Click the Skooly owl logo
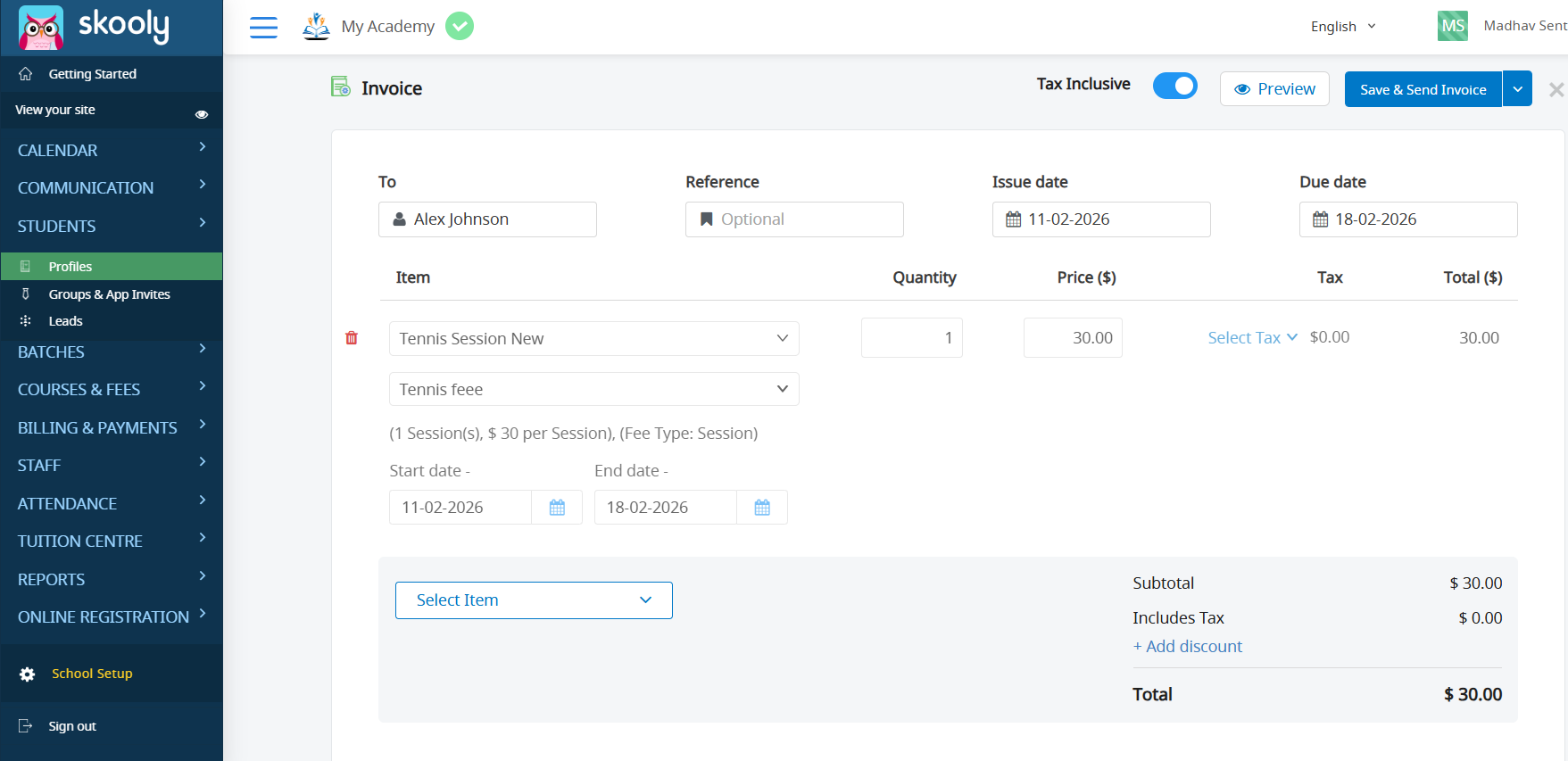Screen dimensions: 1568x761 click(x=41, y=27)
